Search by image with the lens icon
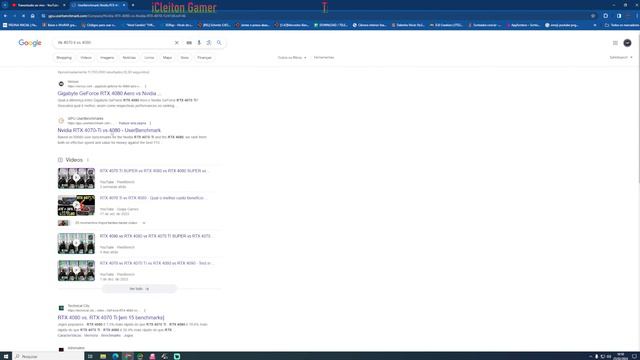 pos(209,42)
